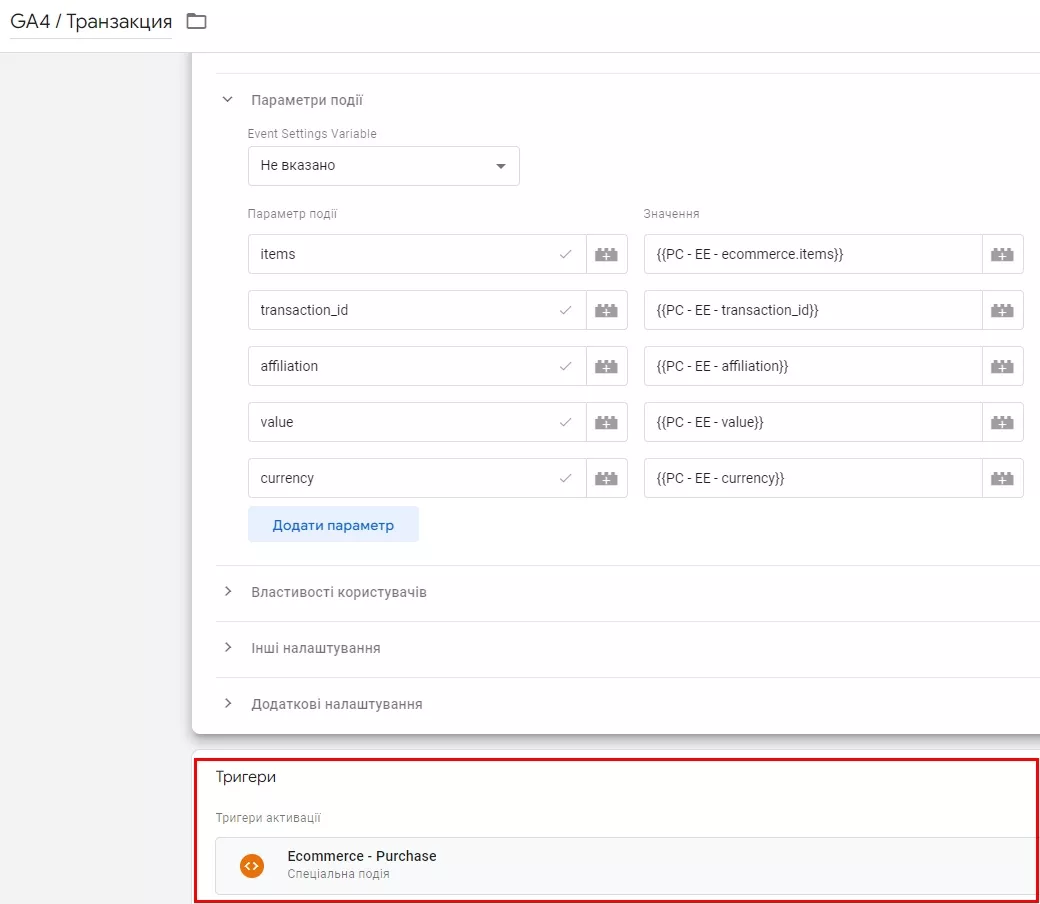Open the Ecommerce - Purchase trigger
1040x904 pixels.
pos(626,865)
